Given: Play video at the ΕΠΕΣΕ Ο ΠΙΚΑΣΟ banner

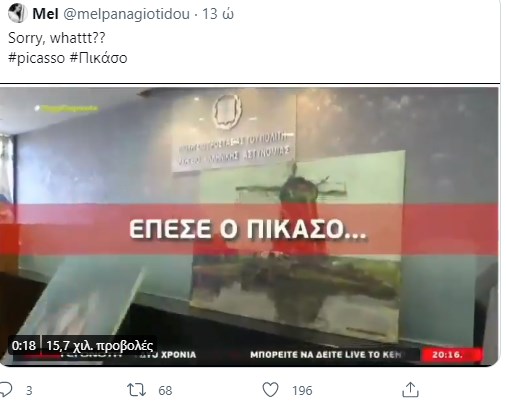Looking at the screenshot, I should tap(248, 229).
